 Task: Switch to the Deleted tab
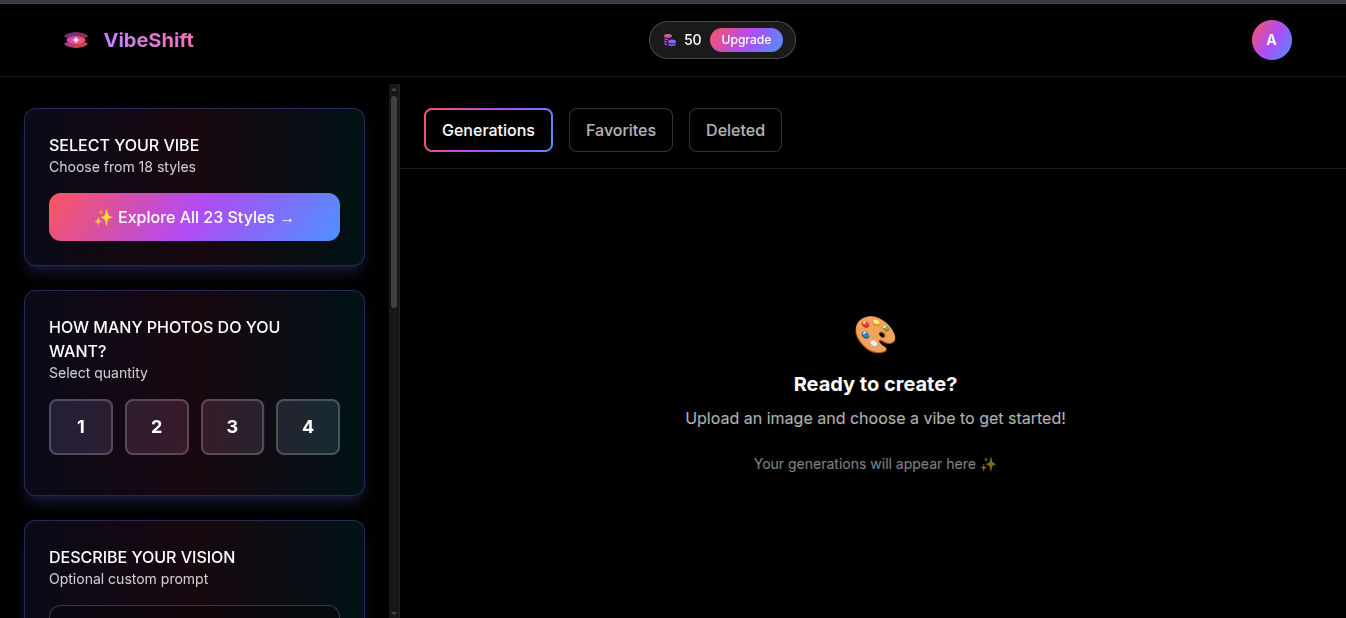[735, 130]
